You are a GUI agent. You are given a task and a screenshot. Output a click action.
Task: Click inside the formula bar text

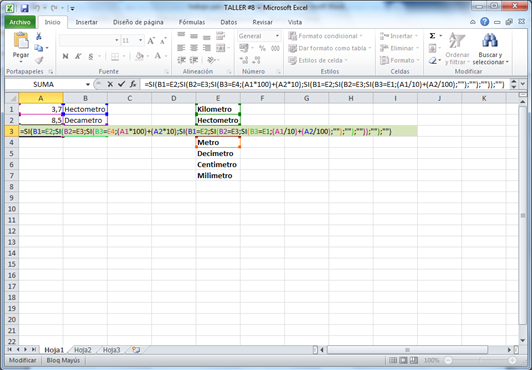(x=324, y=84)
